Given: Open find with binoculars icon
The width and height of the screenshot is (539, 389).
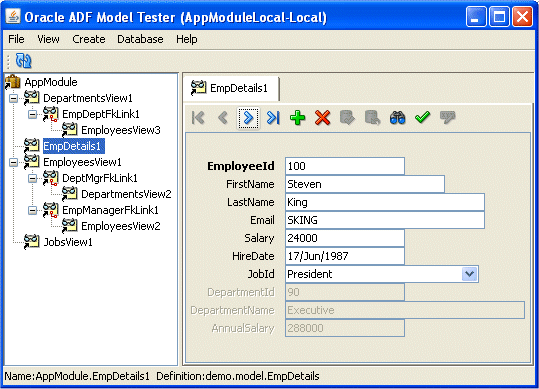Looking at the screenshot, I should (397, 118).
